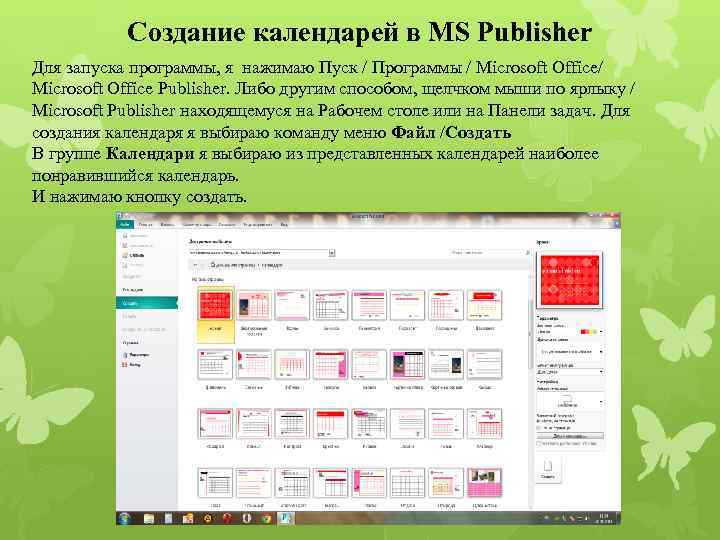Screen dimensions: 720x540
Task: Click the taskbar clock
Action: [x=603, y=519]
